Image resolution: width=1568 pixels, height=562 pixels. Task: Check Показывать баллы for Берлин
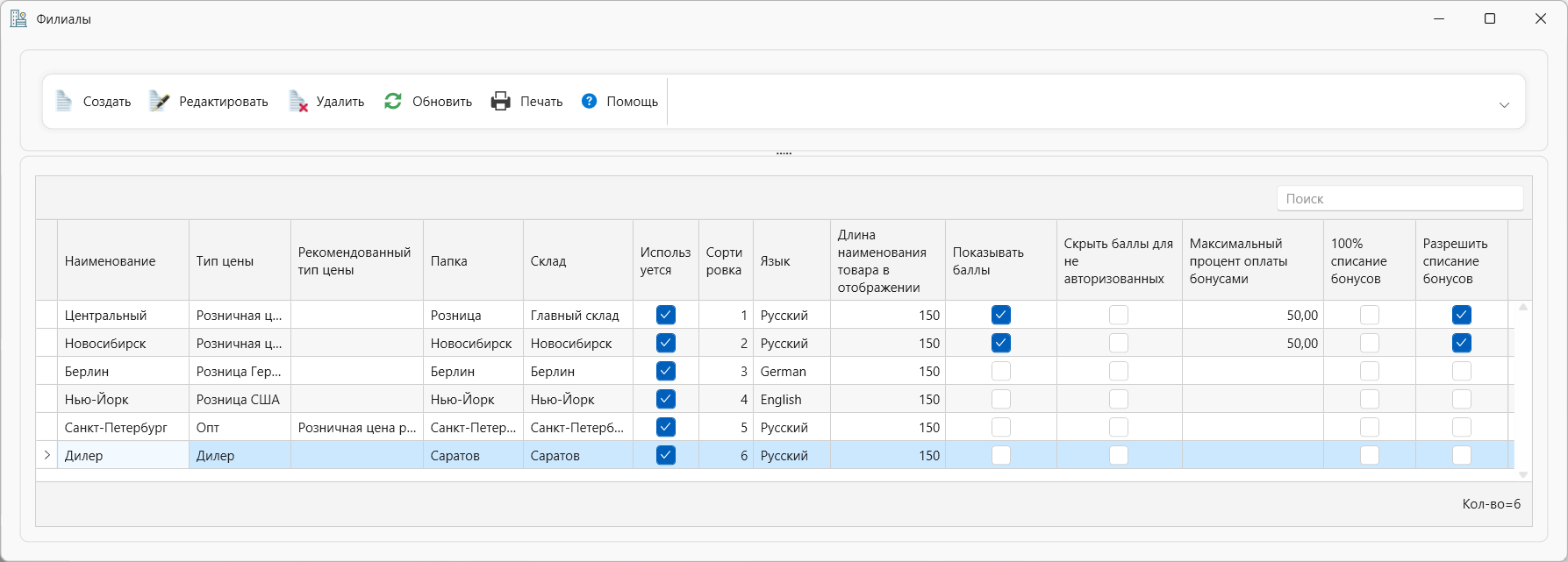coord(1001,371)
